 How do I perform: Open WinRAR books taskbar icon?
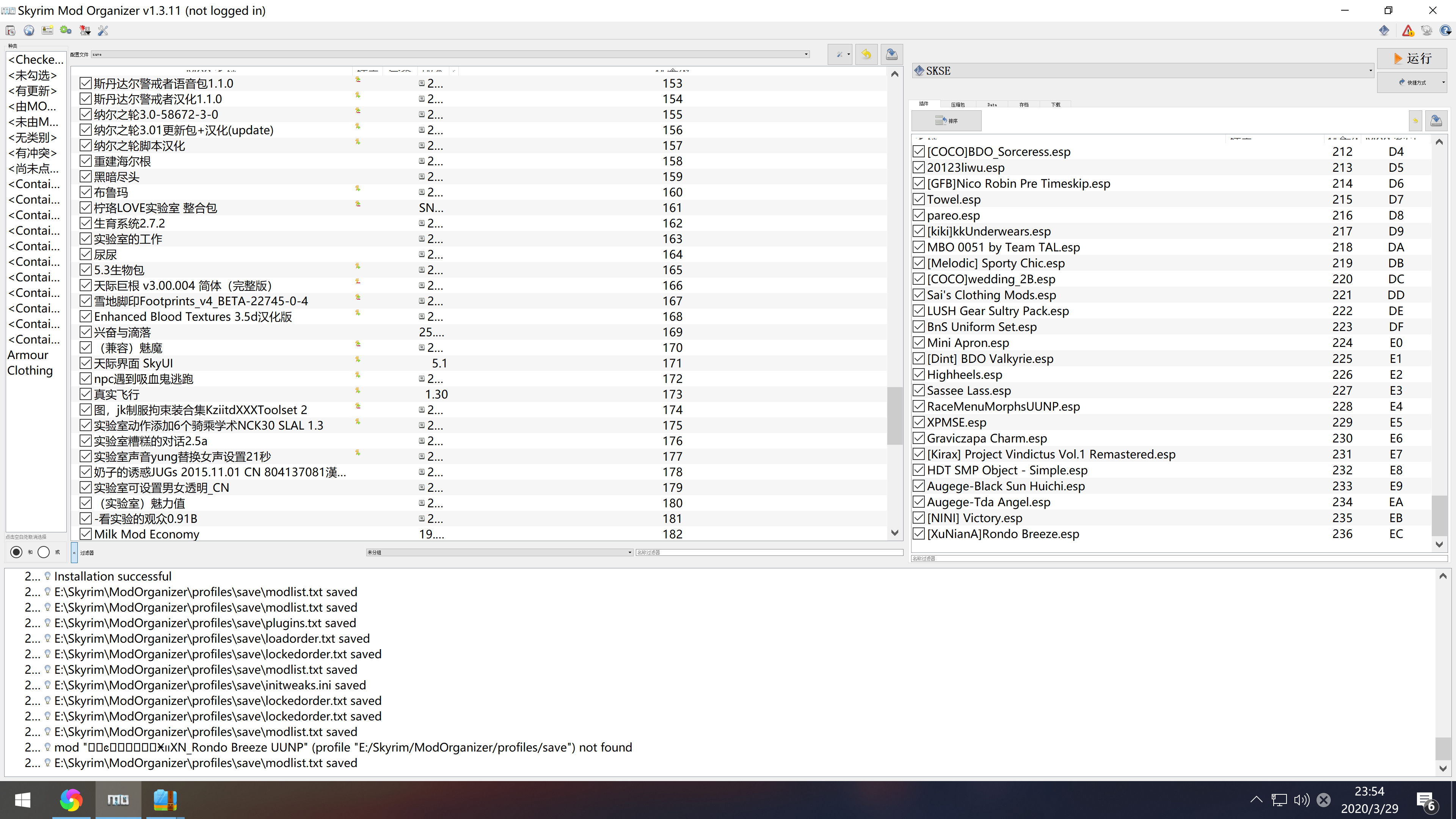[165, 800]
